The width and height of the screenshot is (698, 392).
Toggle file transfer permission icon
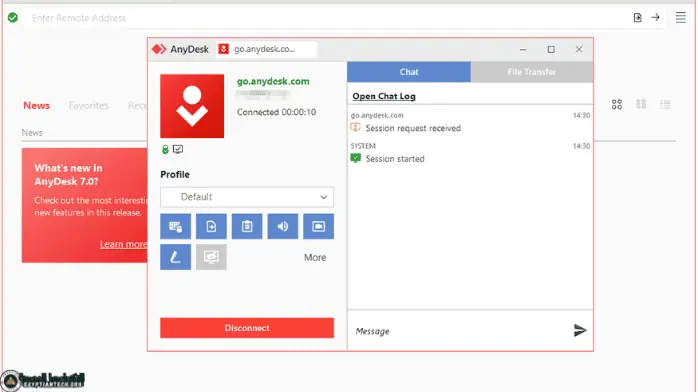(x=211, y=226)
